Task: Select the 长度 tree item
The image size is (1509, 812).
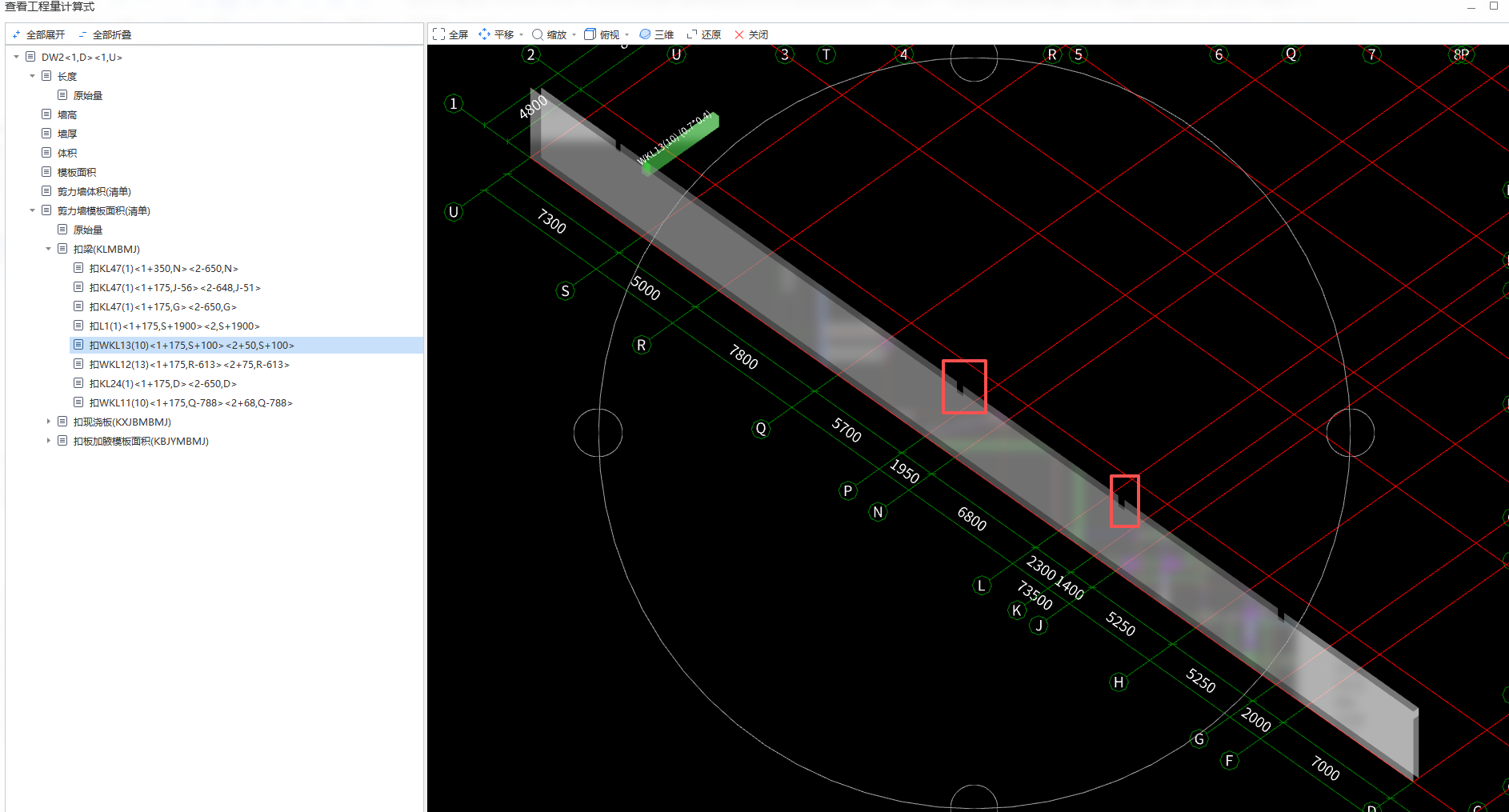Action: tap(67, 77)
